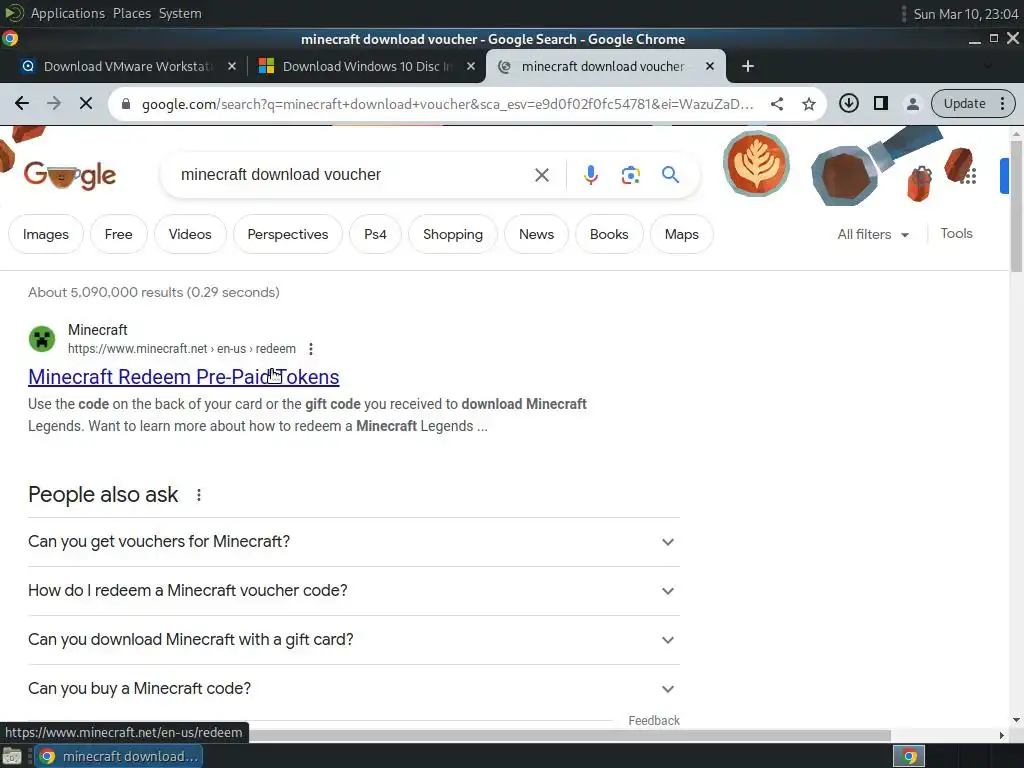Screen dimensions: 1024x768
Task: Click in the Google search input field
Action: (x=353, y=175)
